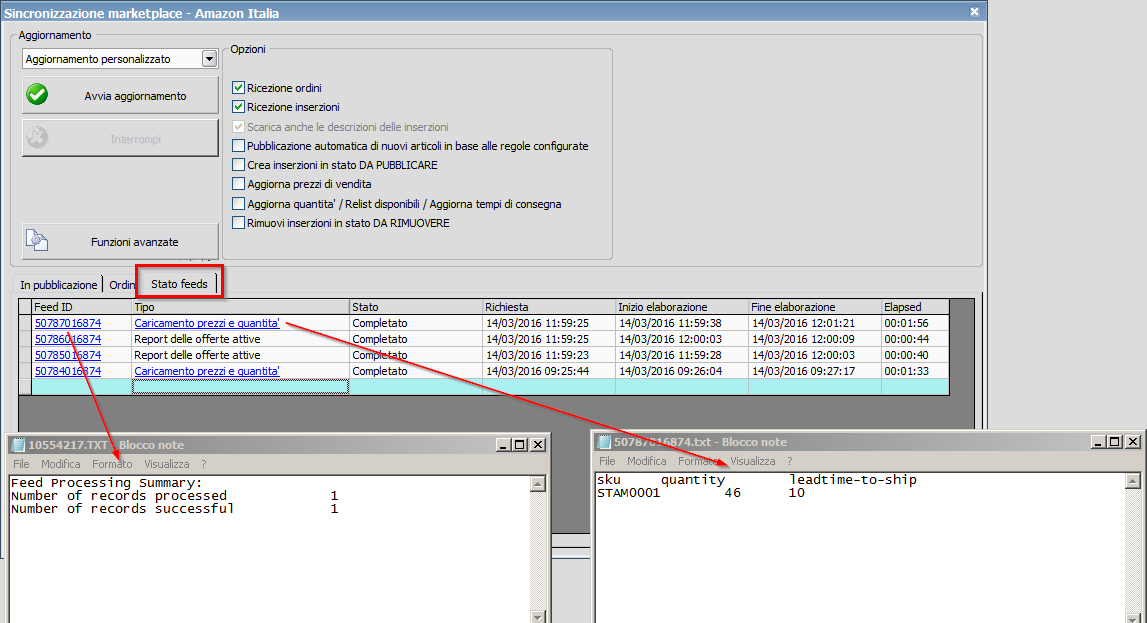
Task: Sort by the Tipo column header
Action: [x=241, y=307]
